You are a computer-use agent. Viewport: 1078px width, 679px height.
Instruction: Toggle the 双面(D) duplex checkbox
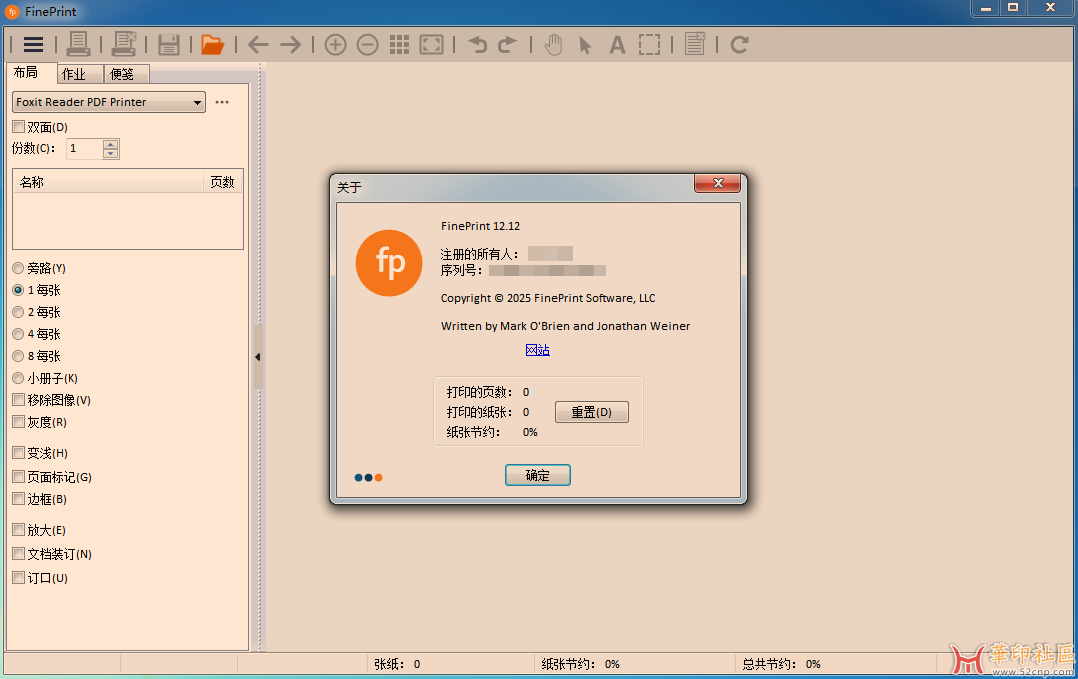(x=19, y=127)
